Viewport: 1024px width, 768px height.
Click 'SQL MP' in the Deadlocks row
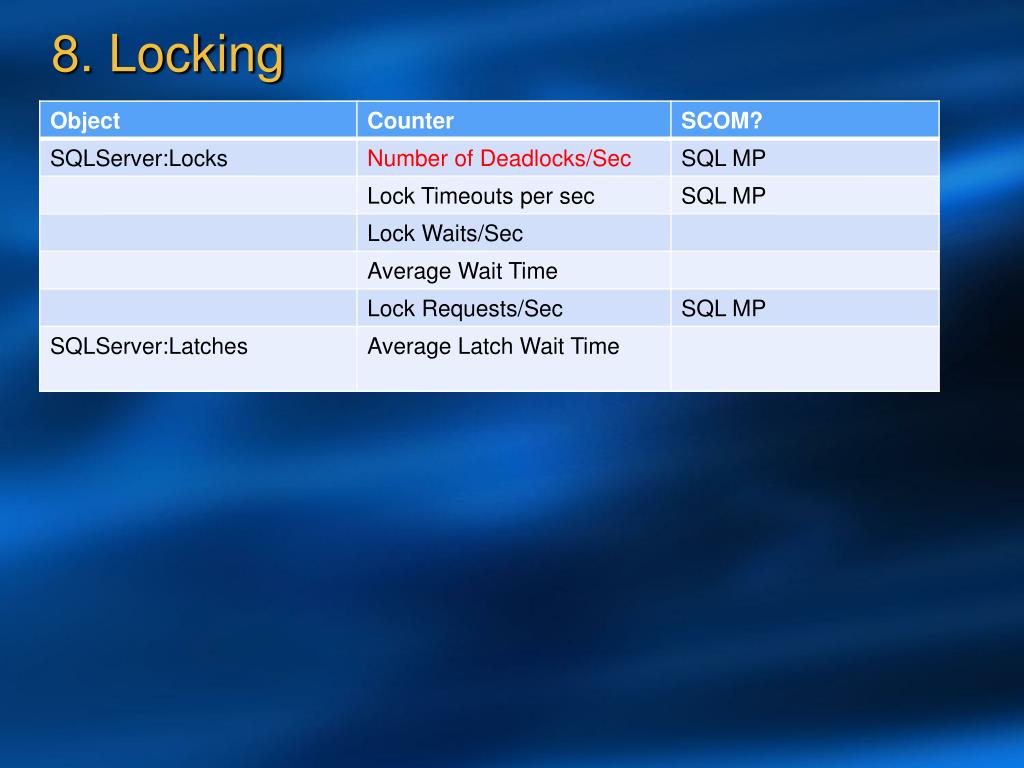[x=805, y=158]
